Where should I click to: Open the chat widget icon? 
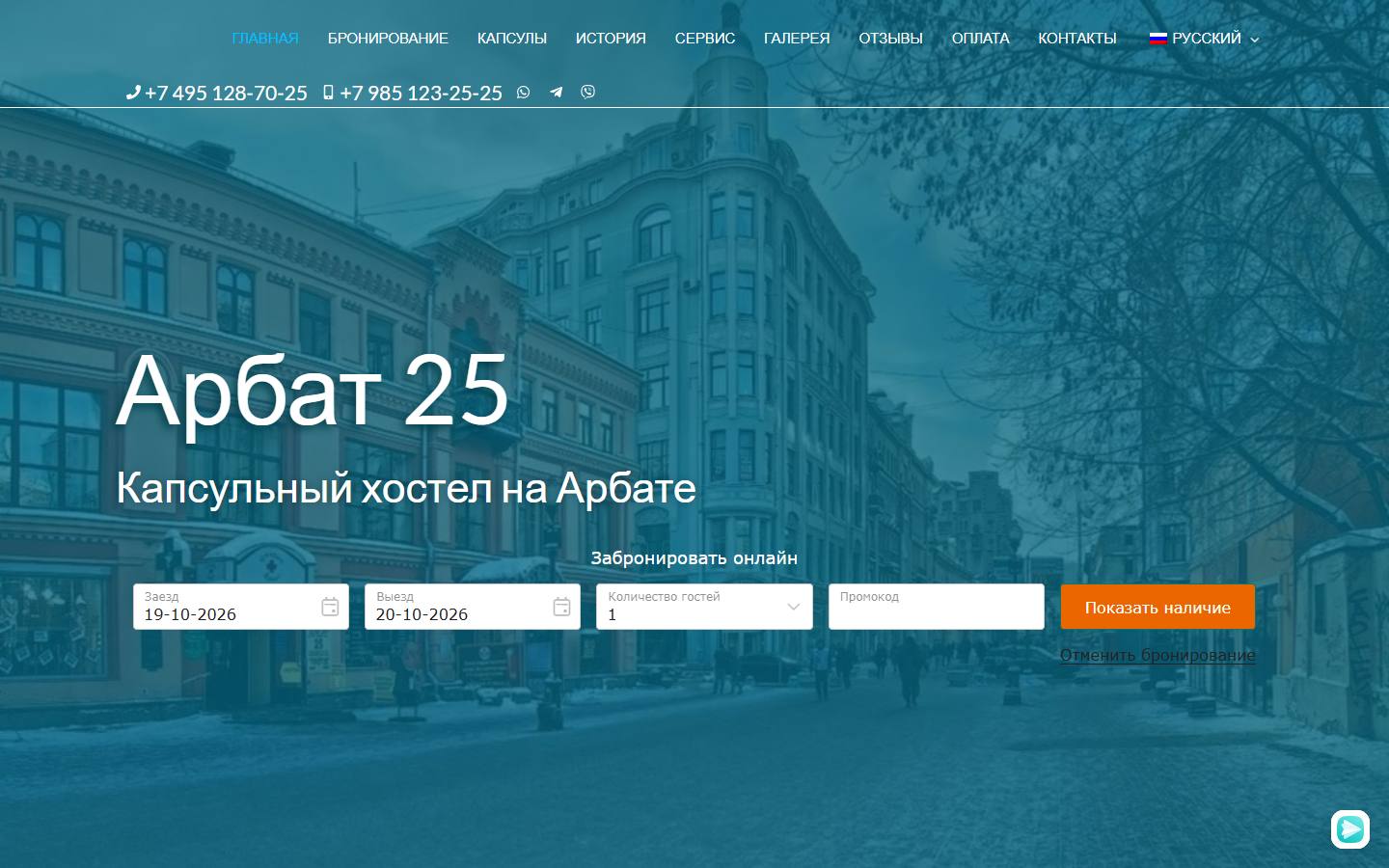click(1350, 828)
